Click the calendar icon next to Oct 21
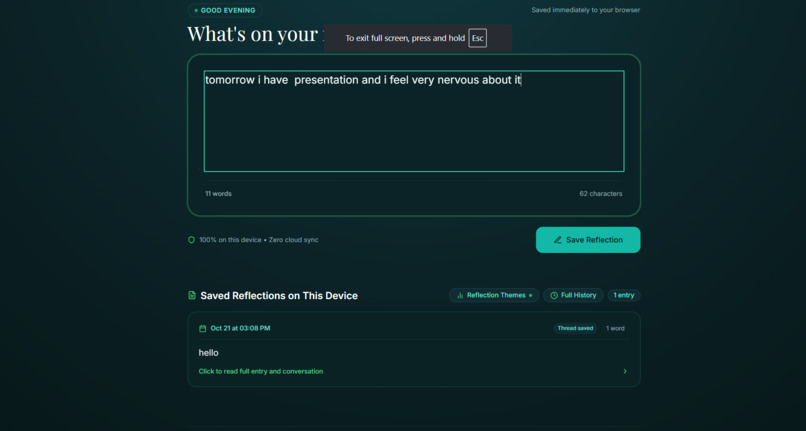Image resolution: width=806 pixels, height=431 pixels. click(203, 328)
